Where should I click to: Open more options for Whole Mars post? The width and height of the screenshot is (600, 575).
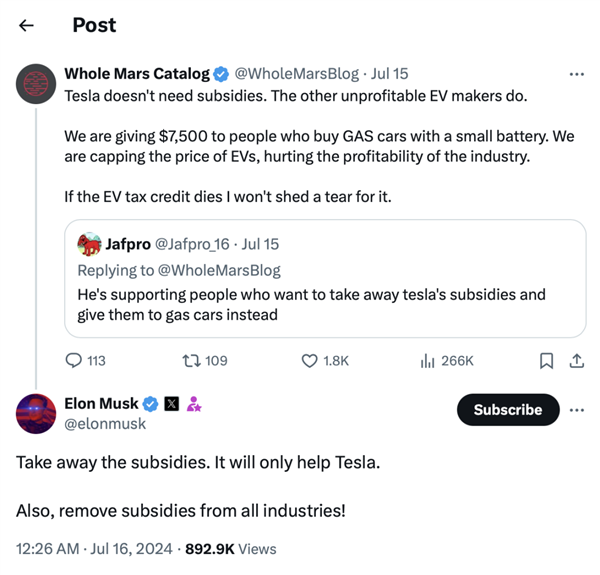tap(576, 74)
